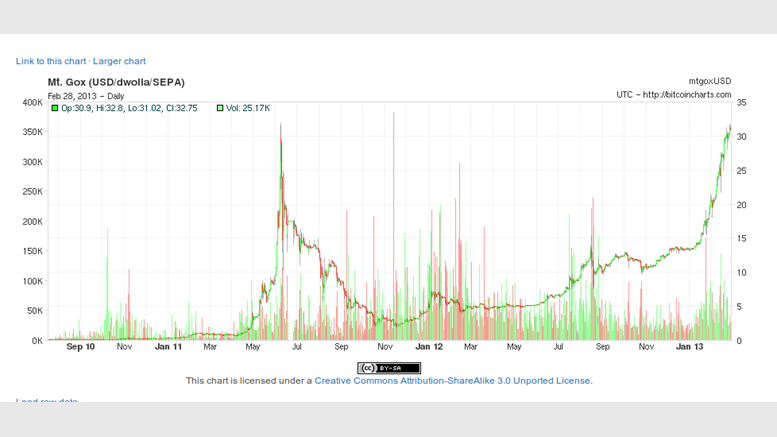Click the 'Jan 11' x-axis label
777x437 pixels.
(x=168, y=347)
